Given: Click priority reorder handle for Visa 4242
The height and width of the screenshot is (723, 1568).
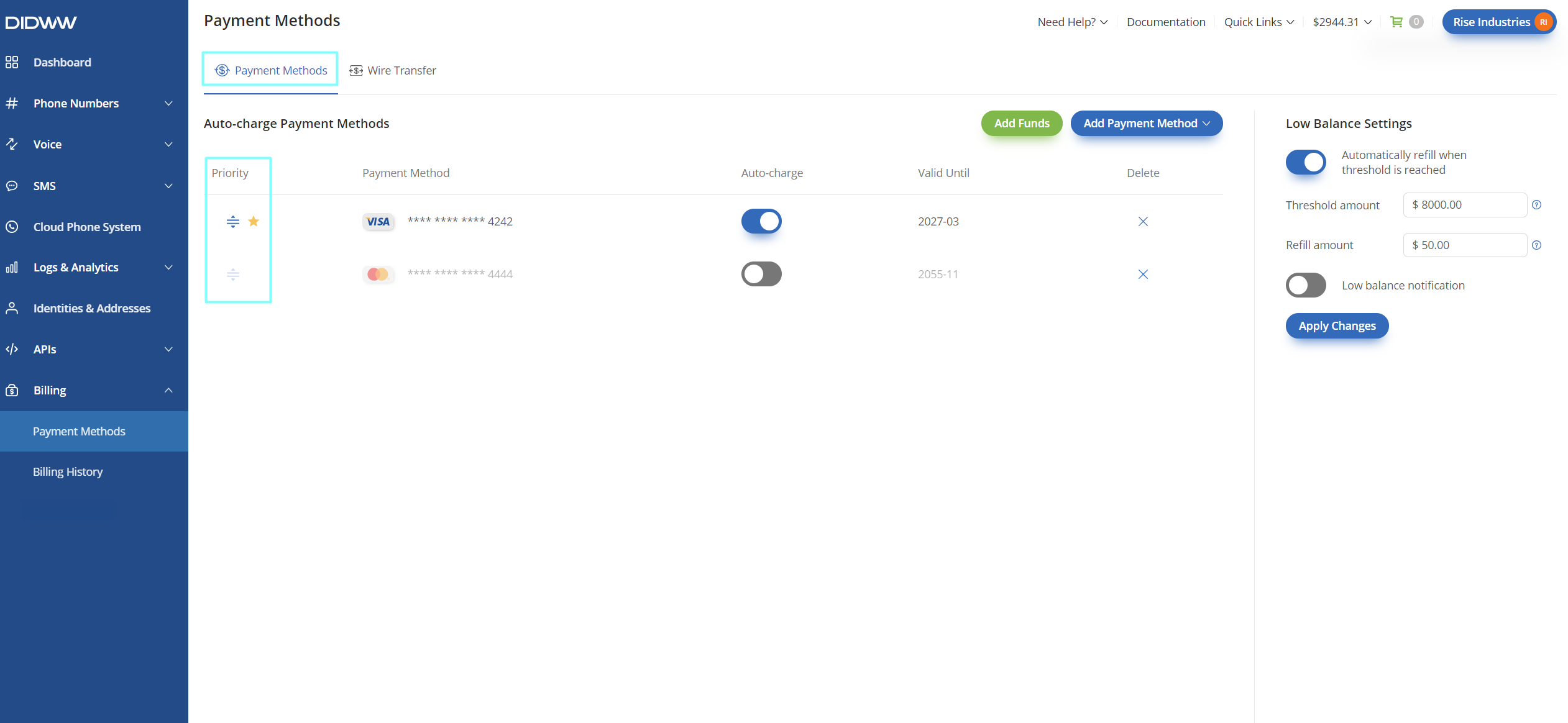Looking at the screenshot, I should pos(233,221).
